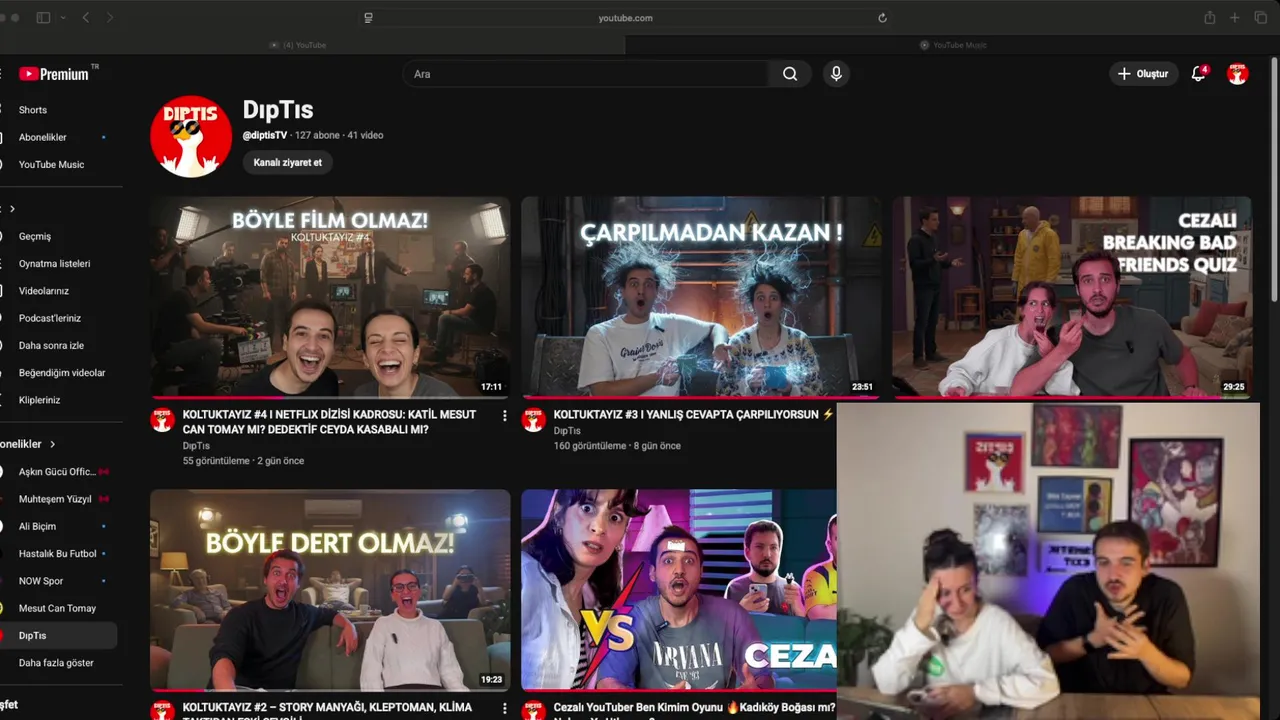Add a new Safari tab with the plus icon
The width and height of the screenshot is (1280, 720).
coord(1235,18)
